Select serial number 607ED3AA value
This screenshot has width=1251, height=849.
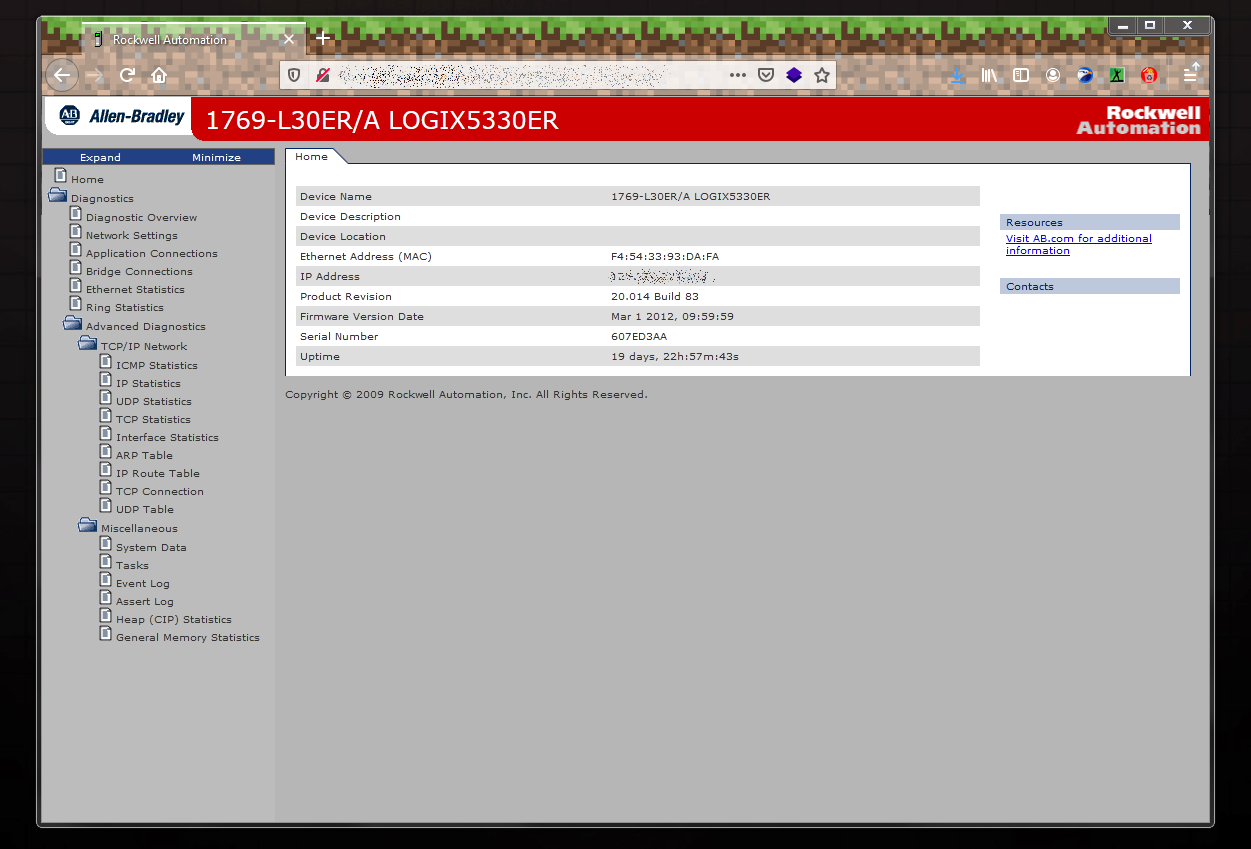tap(638, 336)
